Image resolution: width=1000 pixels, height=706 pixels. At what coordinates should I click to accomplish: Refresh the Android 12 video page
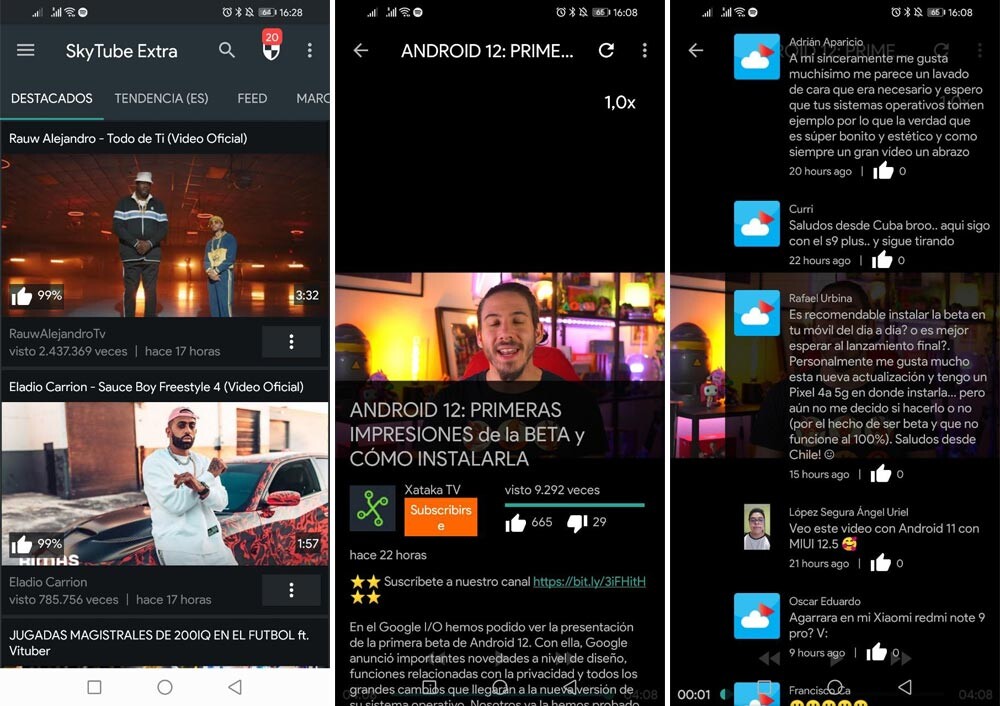[x=606, y=50]
